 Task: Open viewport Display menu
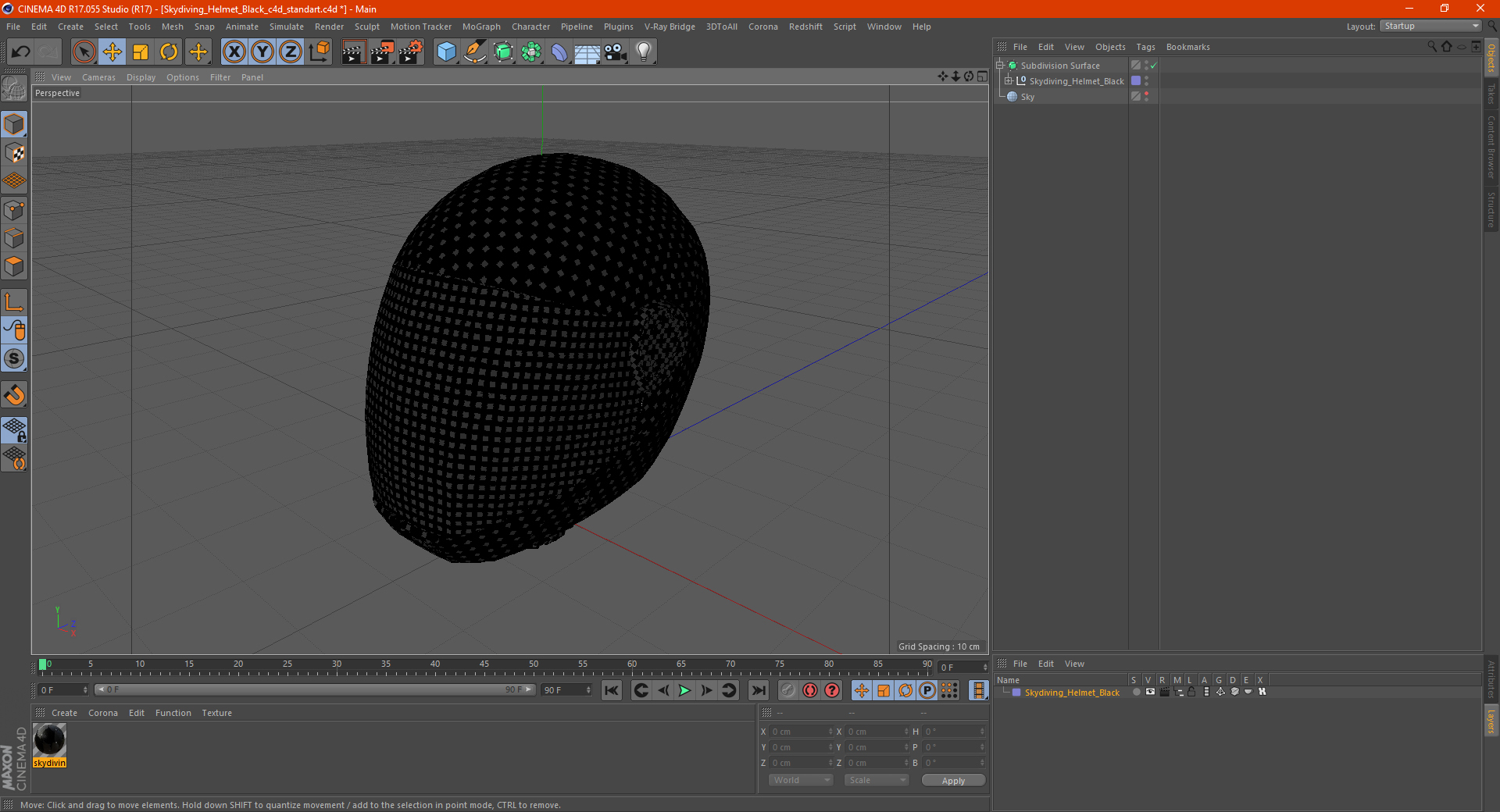[141, 77]
